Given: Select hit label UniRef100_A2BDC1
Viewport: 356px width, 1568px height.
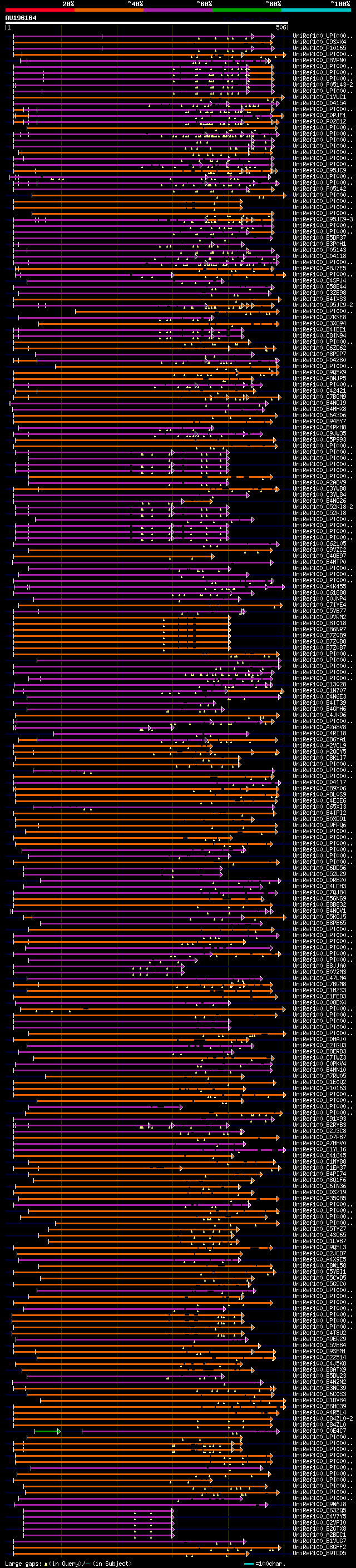Looking at the screenshot, I should point(319,1535).
